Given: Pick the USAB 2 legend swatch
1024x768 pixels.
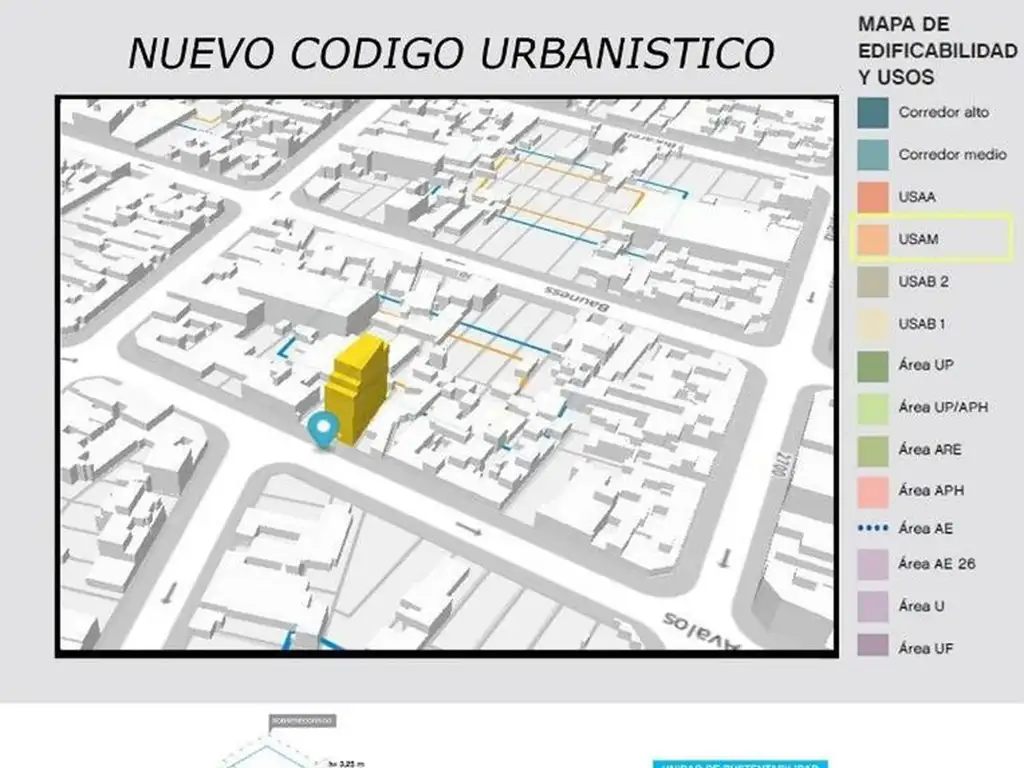Looking at the screenshot, I should [871, 281].
